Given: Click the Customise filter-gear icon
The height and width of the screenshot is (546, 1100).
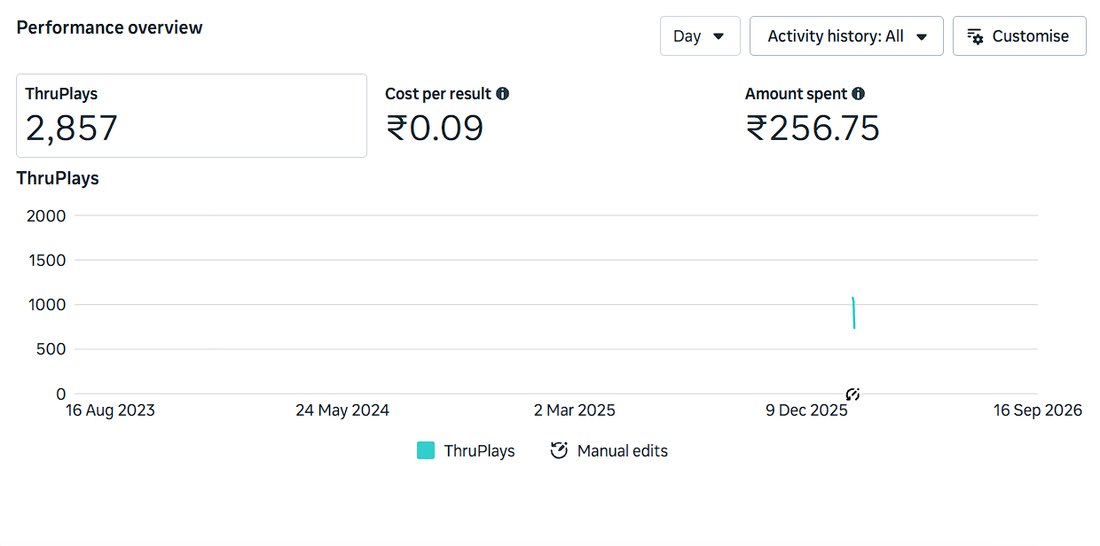Looking at the screenshot, I should [x=975, y=36].
